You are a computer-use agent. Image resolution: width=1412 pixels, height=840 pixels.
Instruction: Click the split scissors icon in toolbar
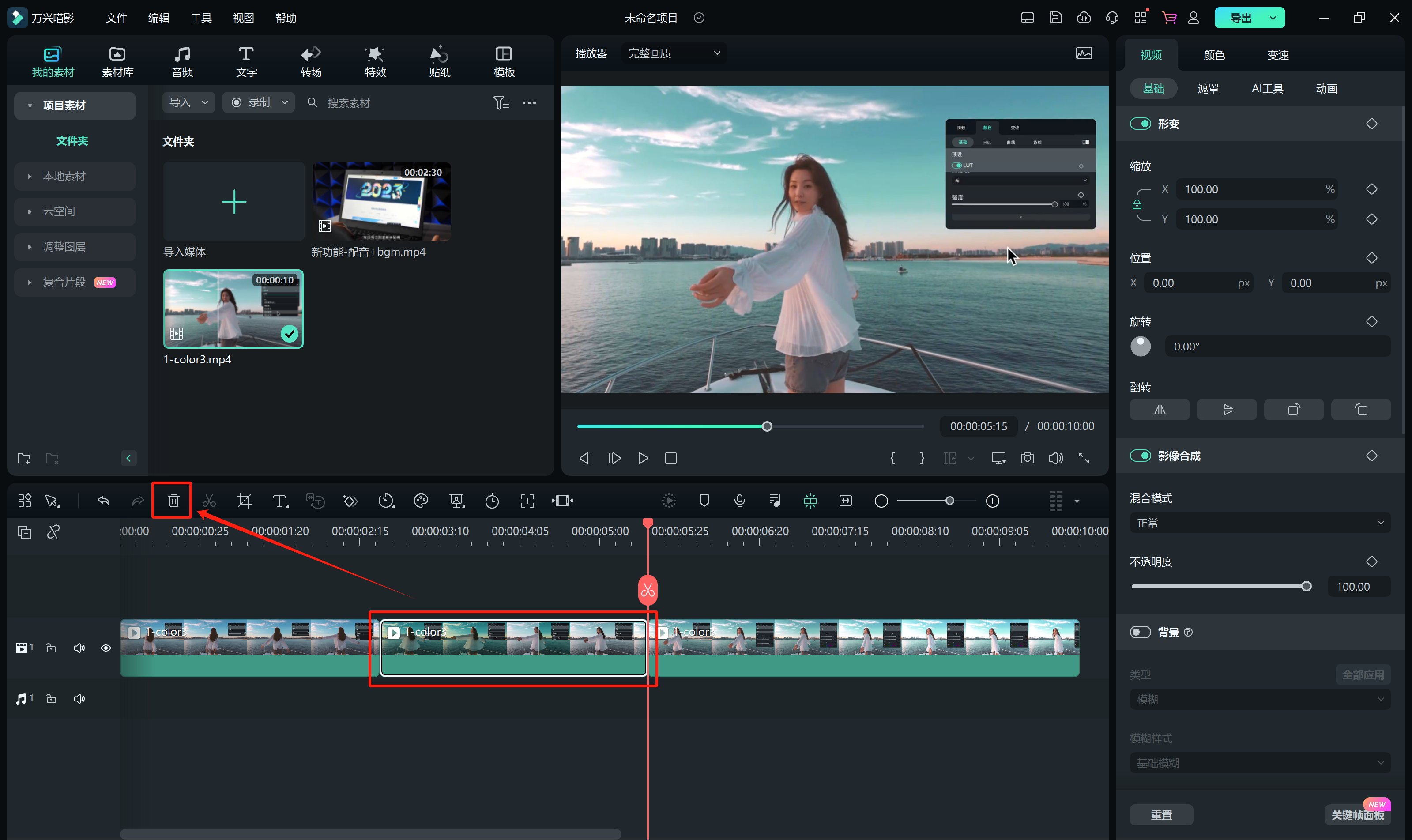(x=209, y=501)
